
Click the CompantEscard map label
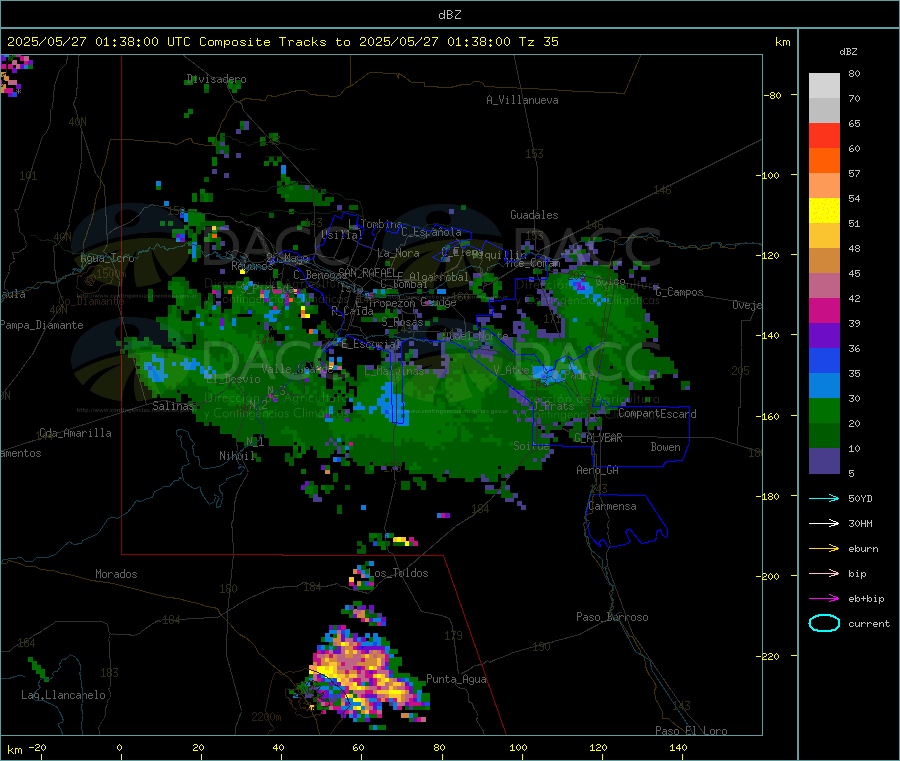[x=657, y=413]
